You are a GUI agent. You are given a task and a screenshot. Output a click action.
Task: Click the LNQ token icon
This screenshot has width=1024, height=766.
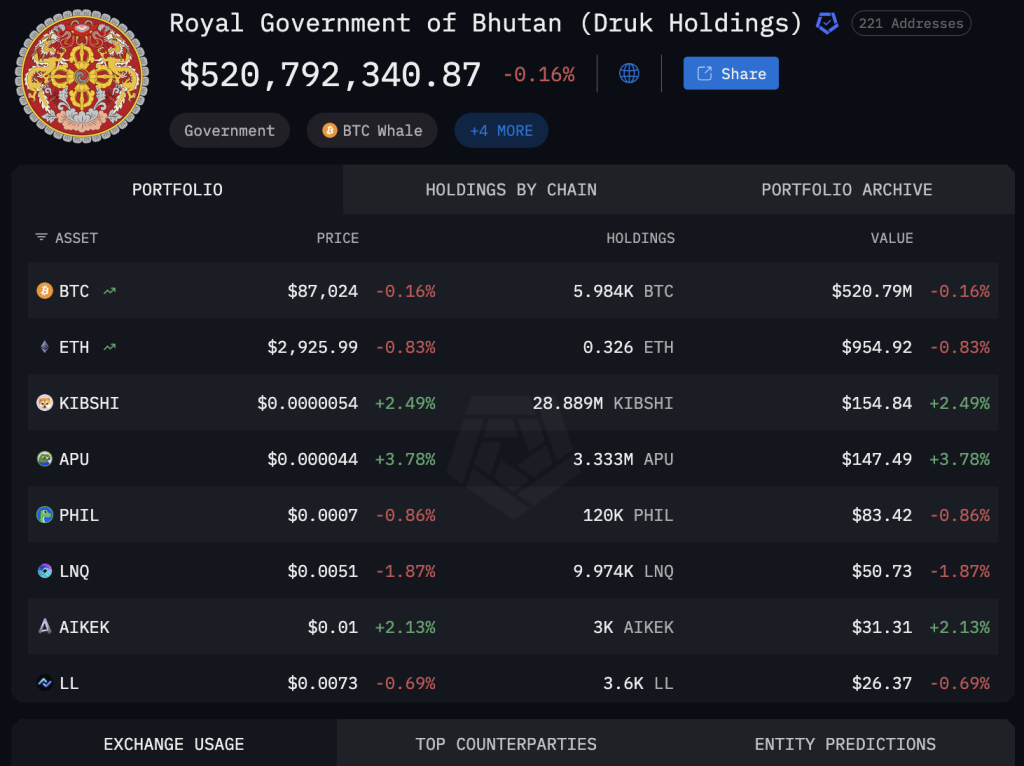[x=44, y=571]
